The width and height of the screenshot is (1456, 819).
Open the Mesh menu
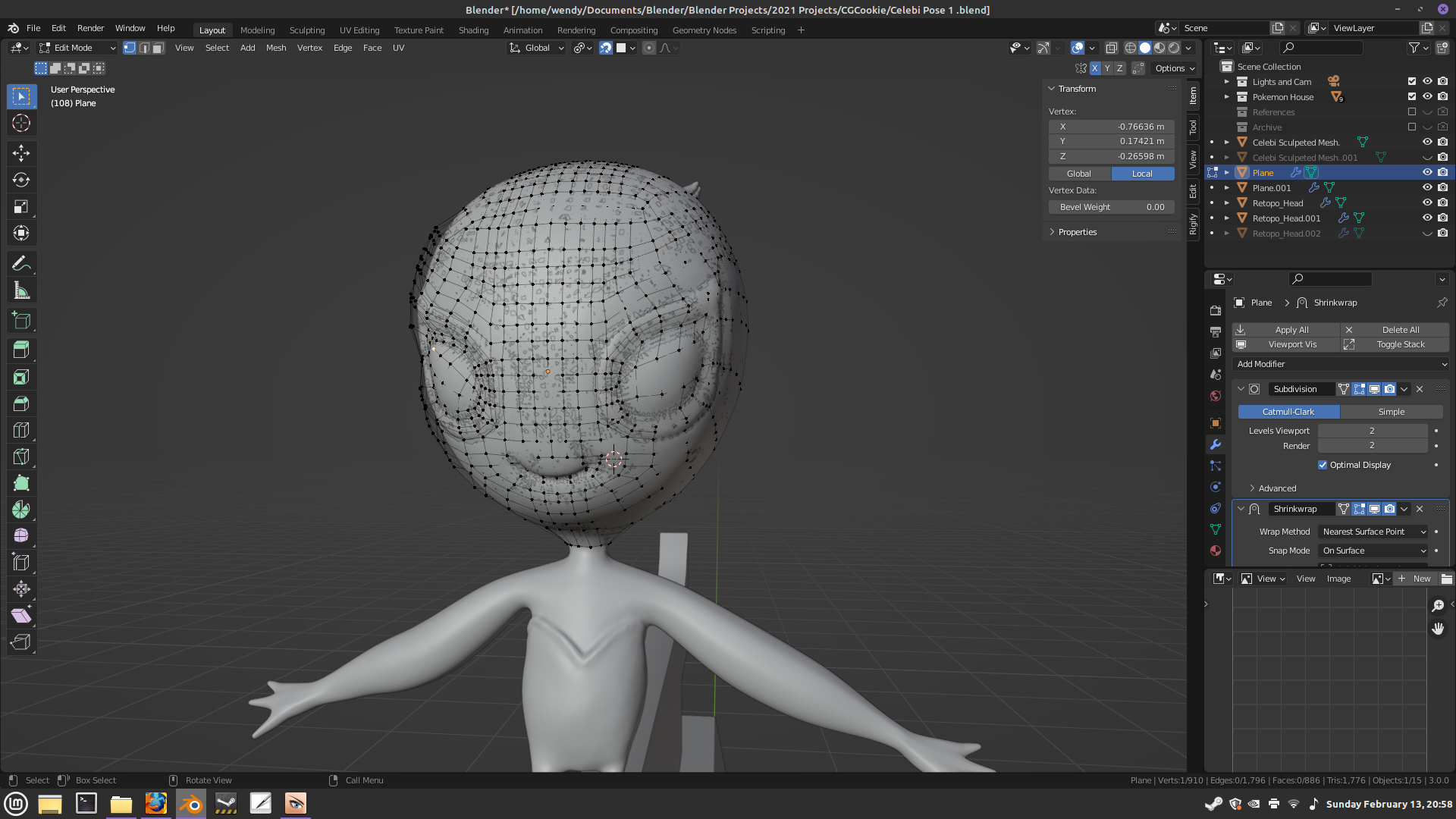pos(276,48)
